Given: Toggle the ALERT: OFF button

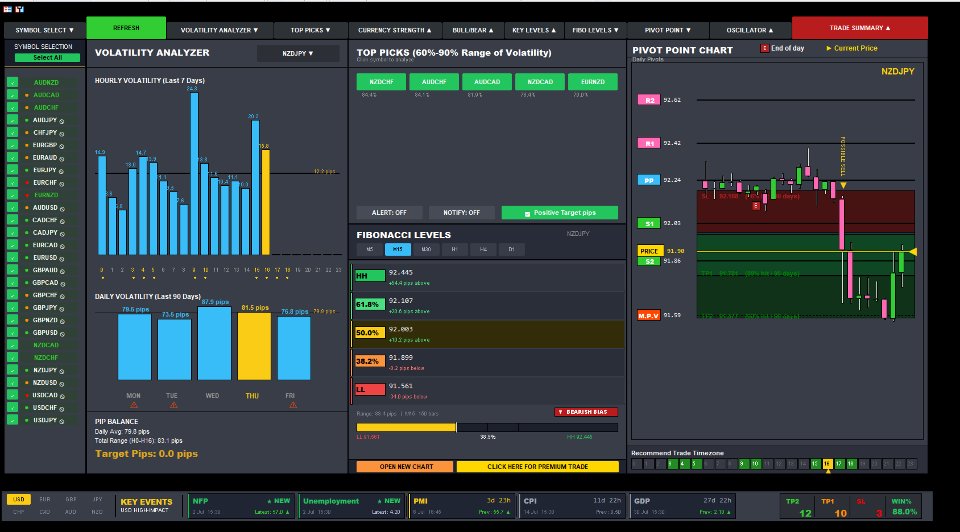Looking at the screenshot, I should pos(389,212).
